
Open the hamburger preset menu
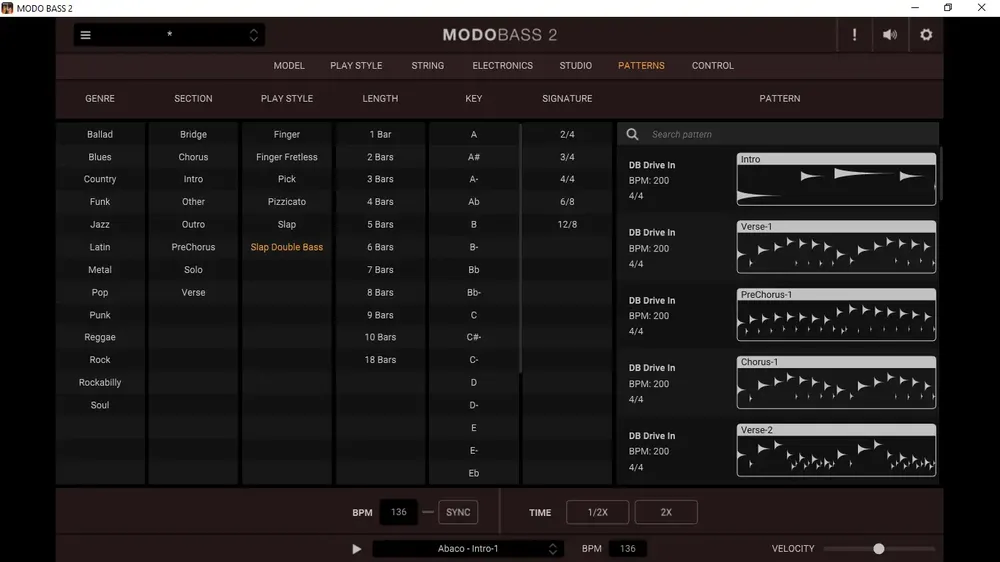click(85, 35)
